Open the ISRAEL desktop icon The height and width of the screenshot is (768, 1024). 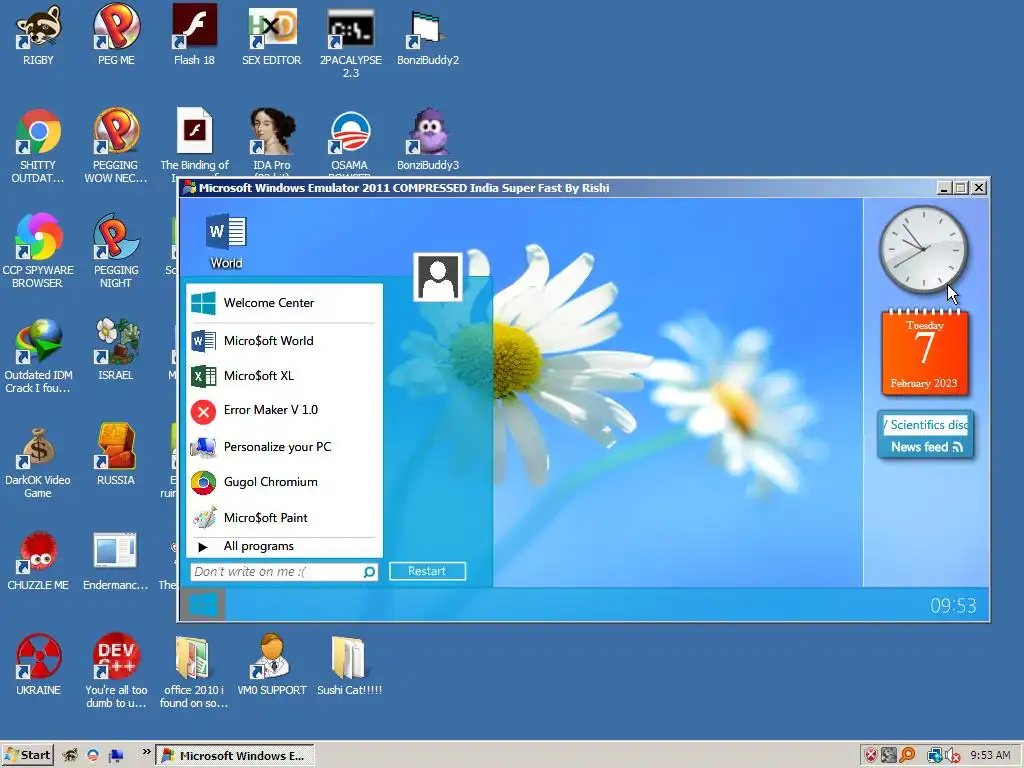point(116,349)
